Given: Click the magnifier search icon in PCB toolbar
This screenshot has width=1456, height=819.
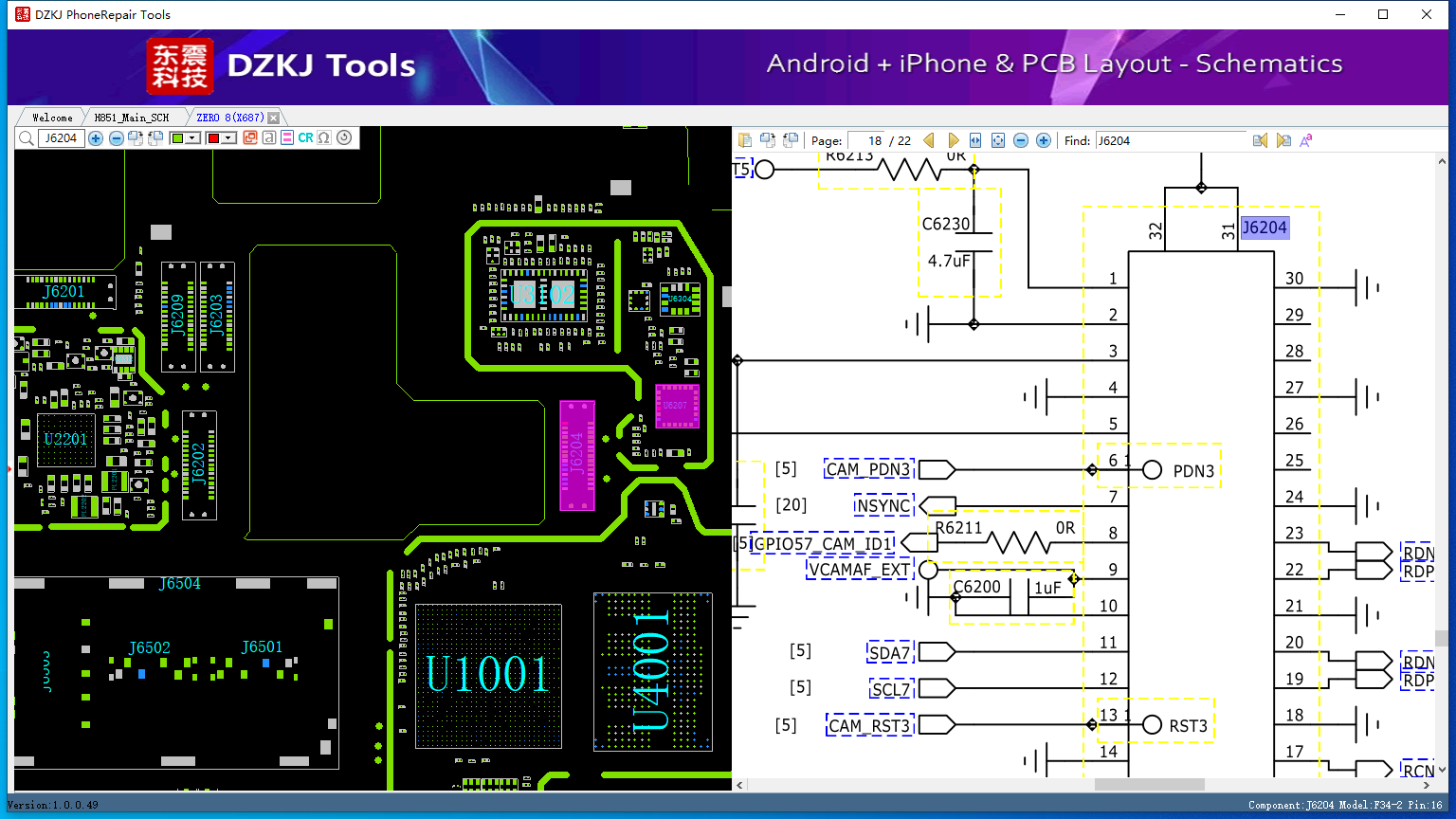Looking at the screenshot, I should click(26, 138).
